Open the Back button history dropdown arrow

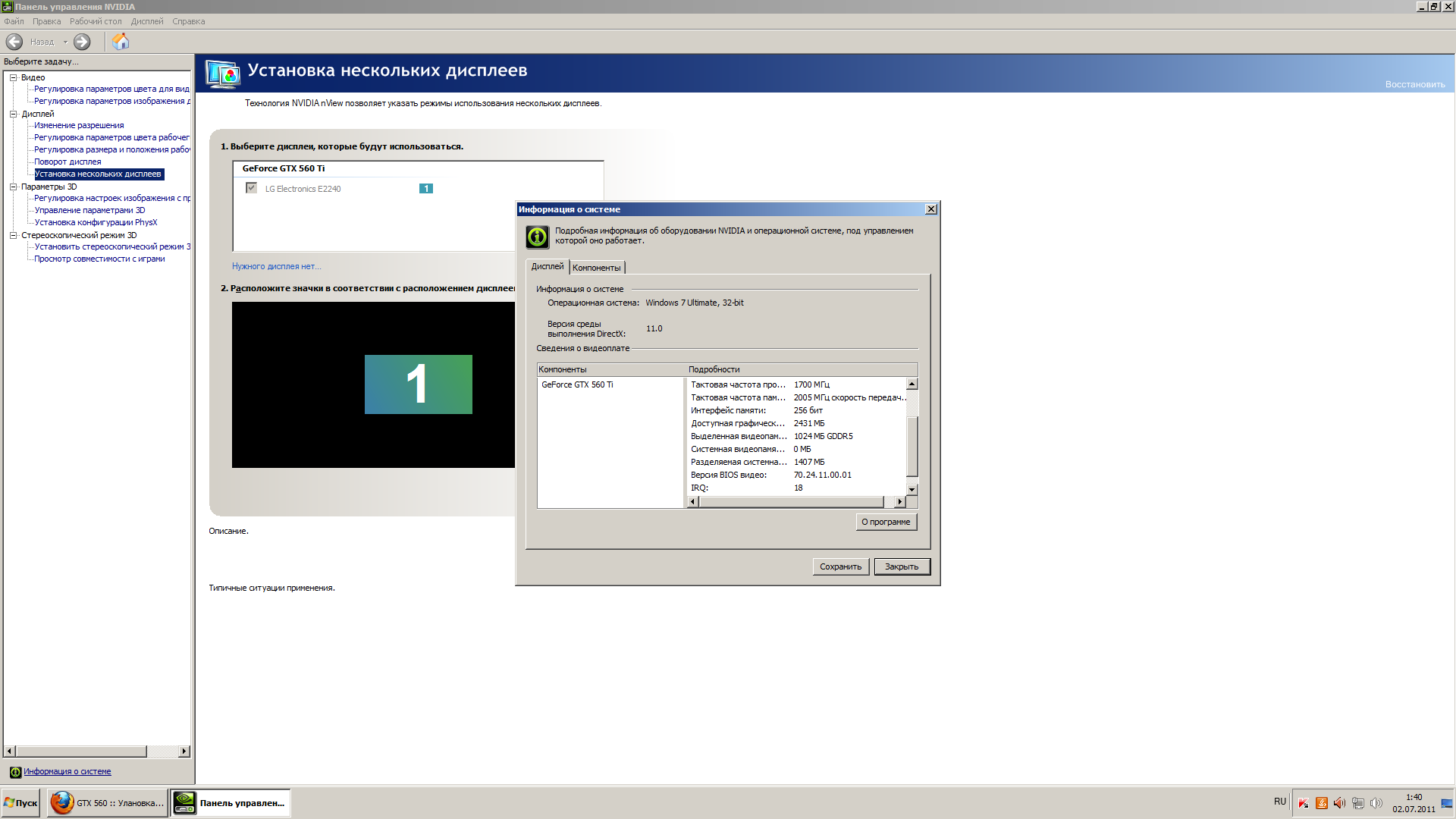pyautogui.click(x=65, y=42)
